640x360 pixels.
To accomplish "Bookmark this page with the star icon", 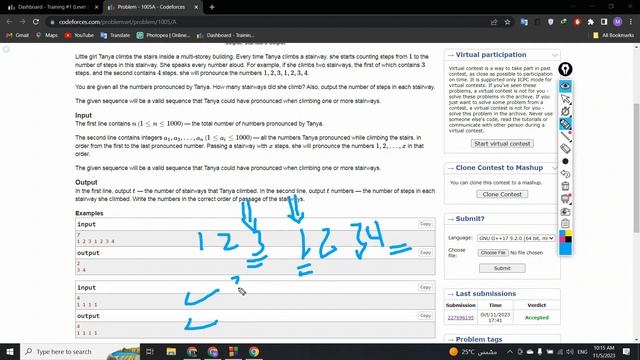I will pos(507,22).
